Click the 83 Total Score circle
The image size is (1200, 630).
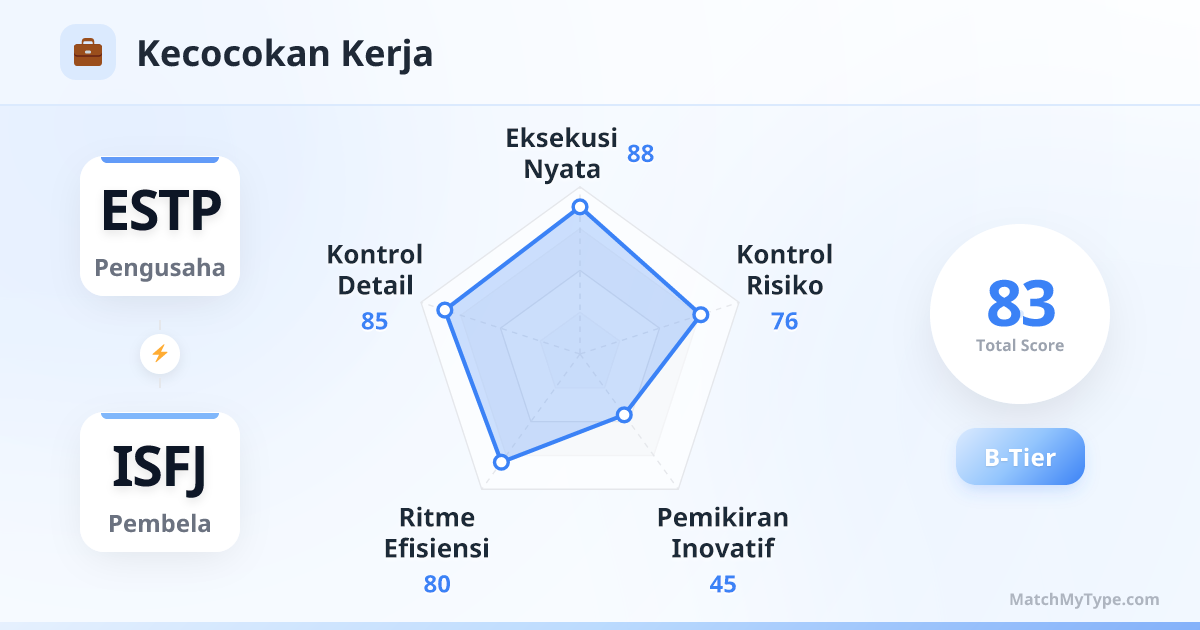(1020, 314)
